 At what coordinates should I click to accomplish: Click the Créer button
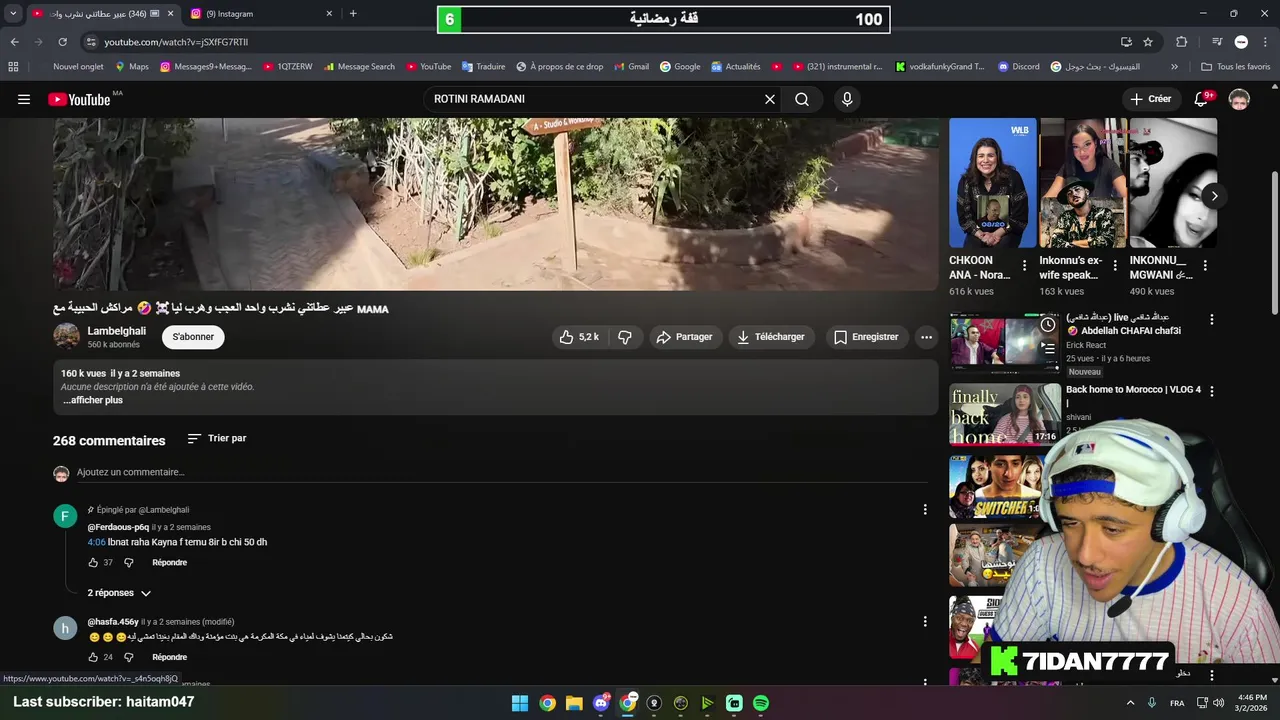[1150, 99]
